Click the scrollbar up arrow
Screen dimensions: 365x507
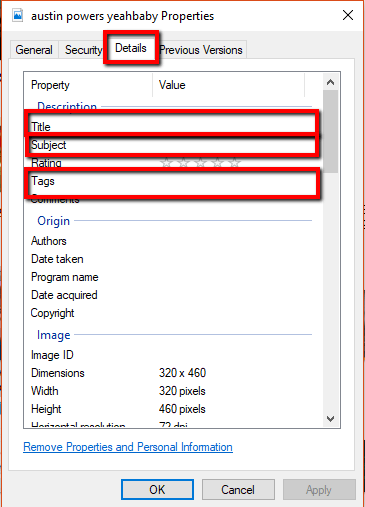330,82
